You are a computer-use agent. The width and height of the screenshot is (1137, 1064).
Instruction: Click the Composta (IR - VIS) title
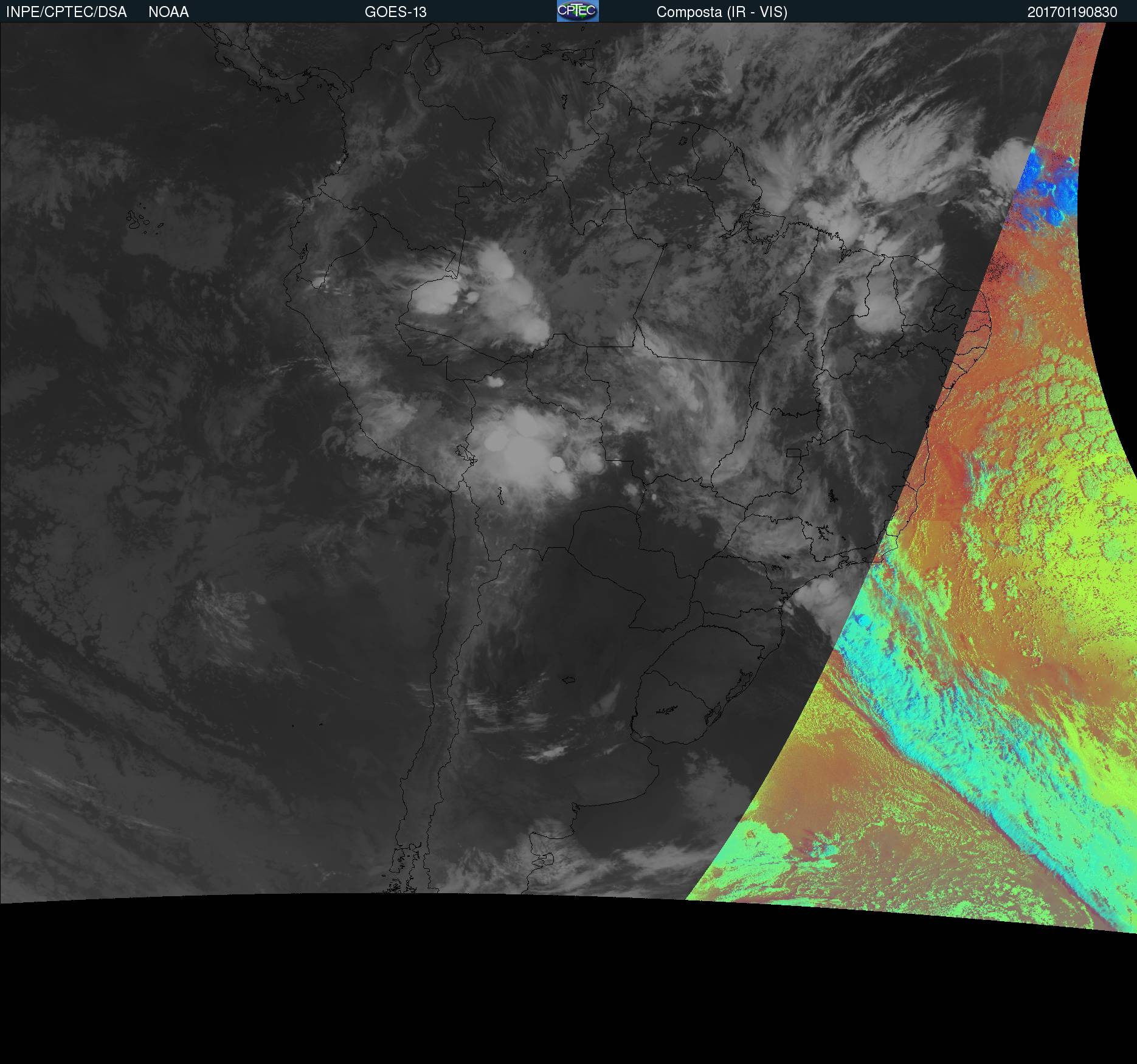click(722, 12)
